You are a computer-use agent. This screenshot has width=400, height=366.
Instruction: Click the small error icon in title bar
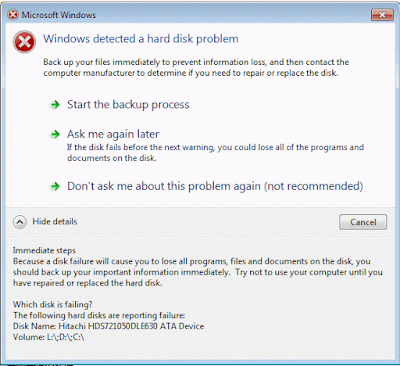[13, 15]
